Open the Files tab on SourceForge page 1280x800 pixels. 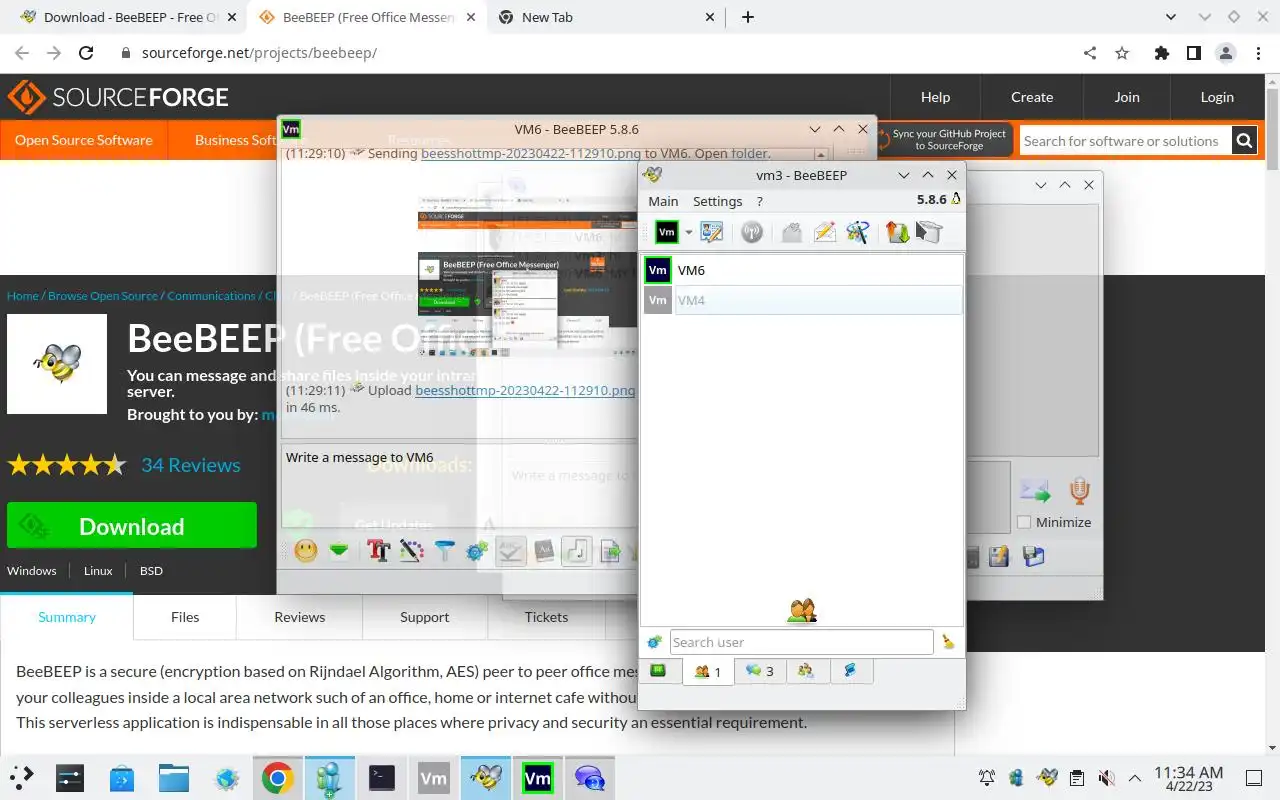coord(185,617)
